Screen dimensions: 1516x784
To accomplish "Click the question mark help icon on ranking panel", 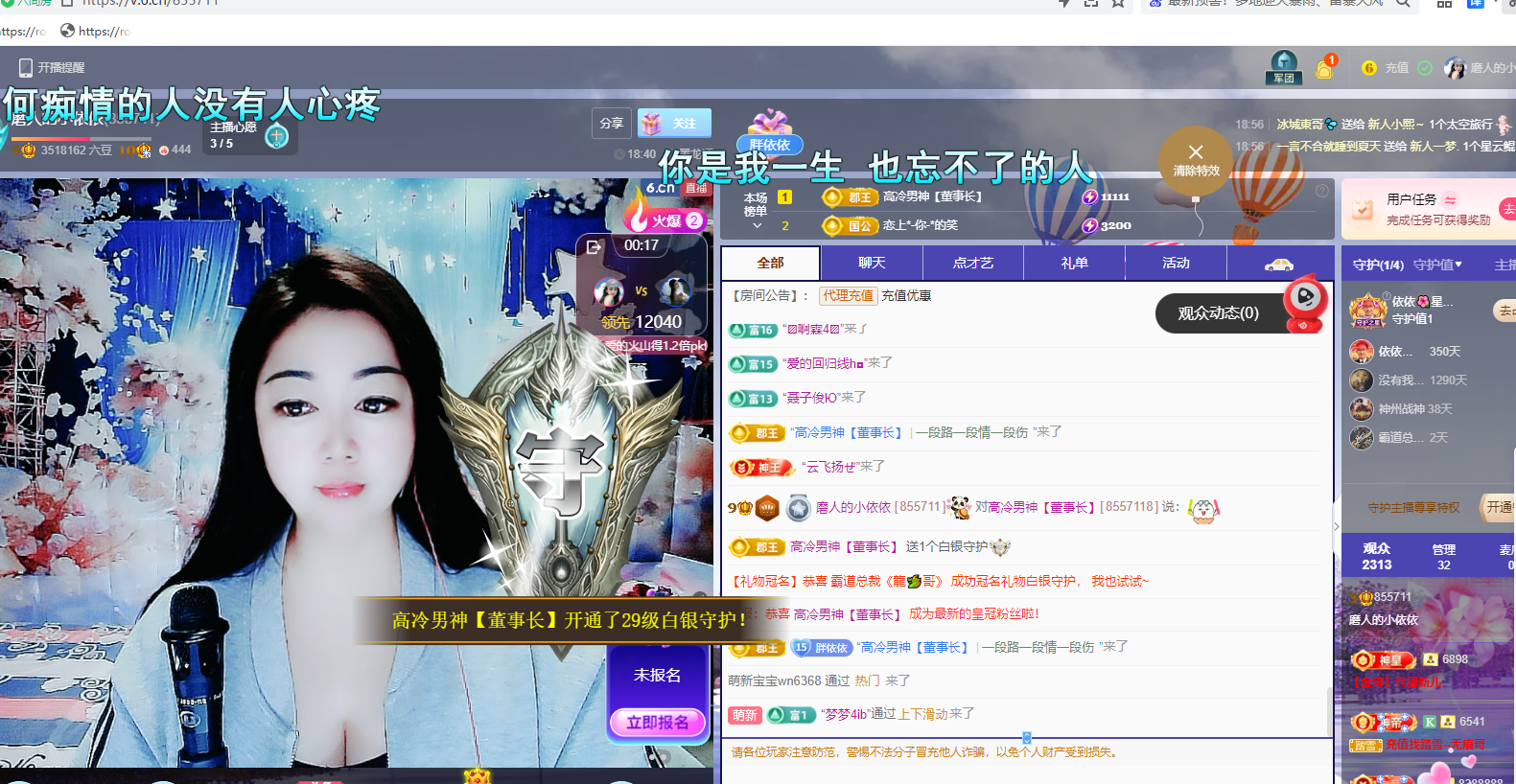I will (x=1322, y=191).
